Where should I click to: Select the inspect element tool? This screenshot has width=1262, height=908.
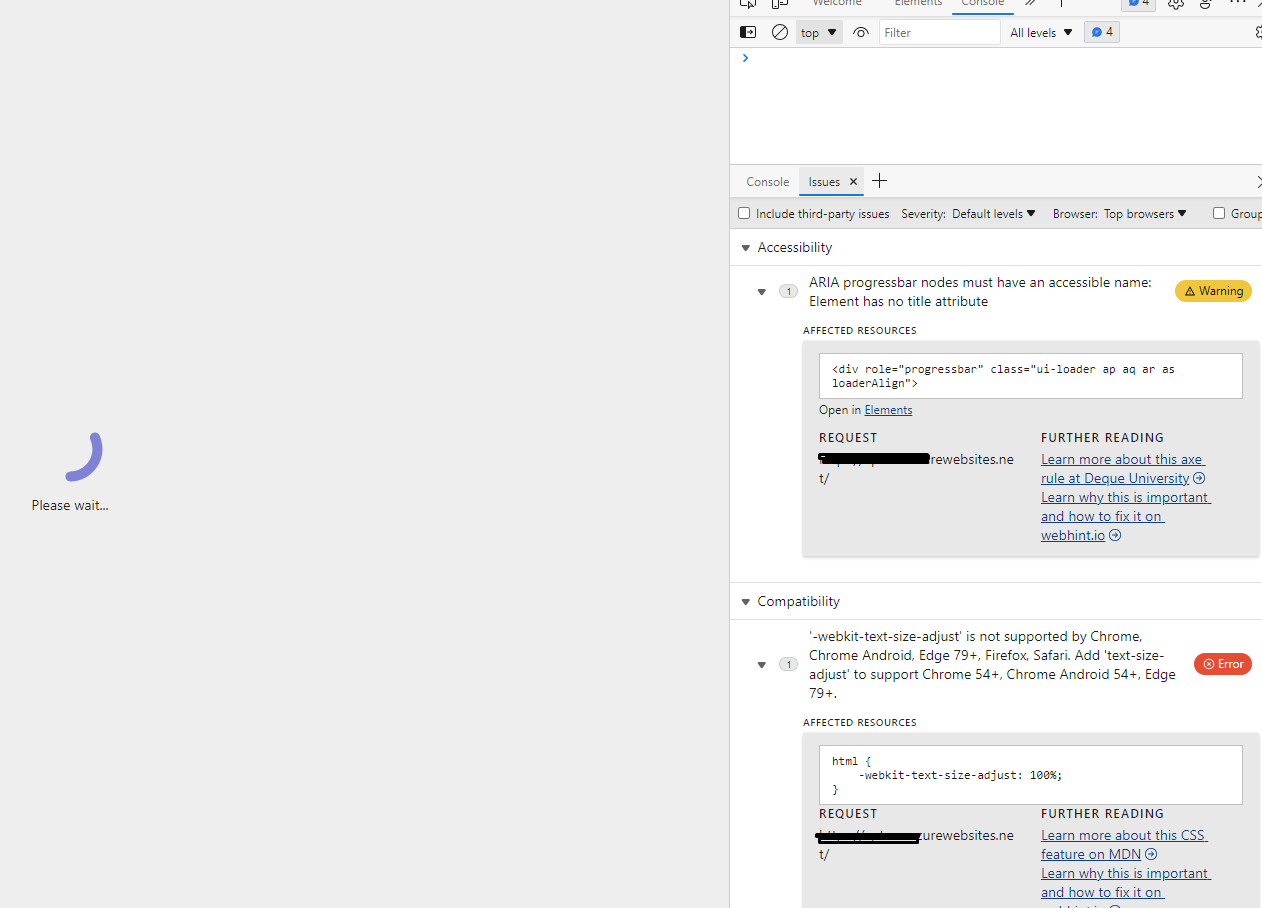coord(748,4)
